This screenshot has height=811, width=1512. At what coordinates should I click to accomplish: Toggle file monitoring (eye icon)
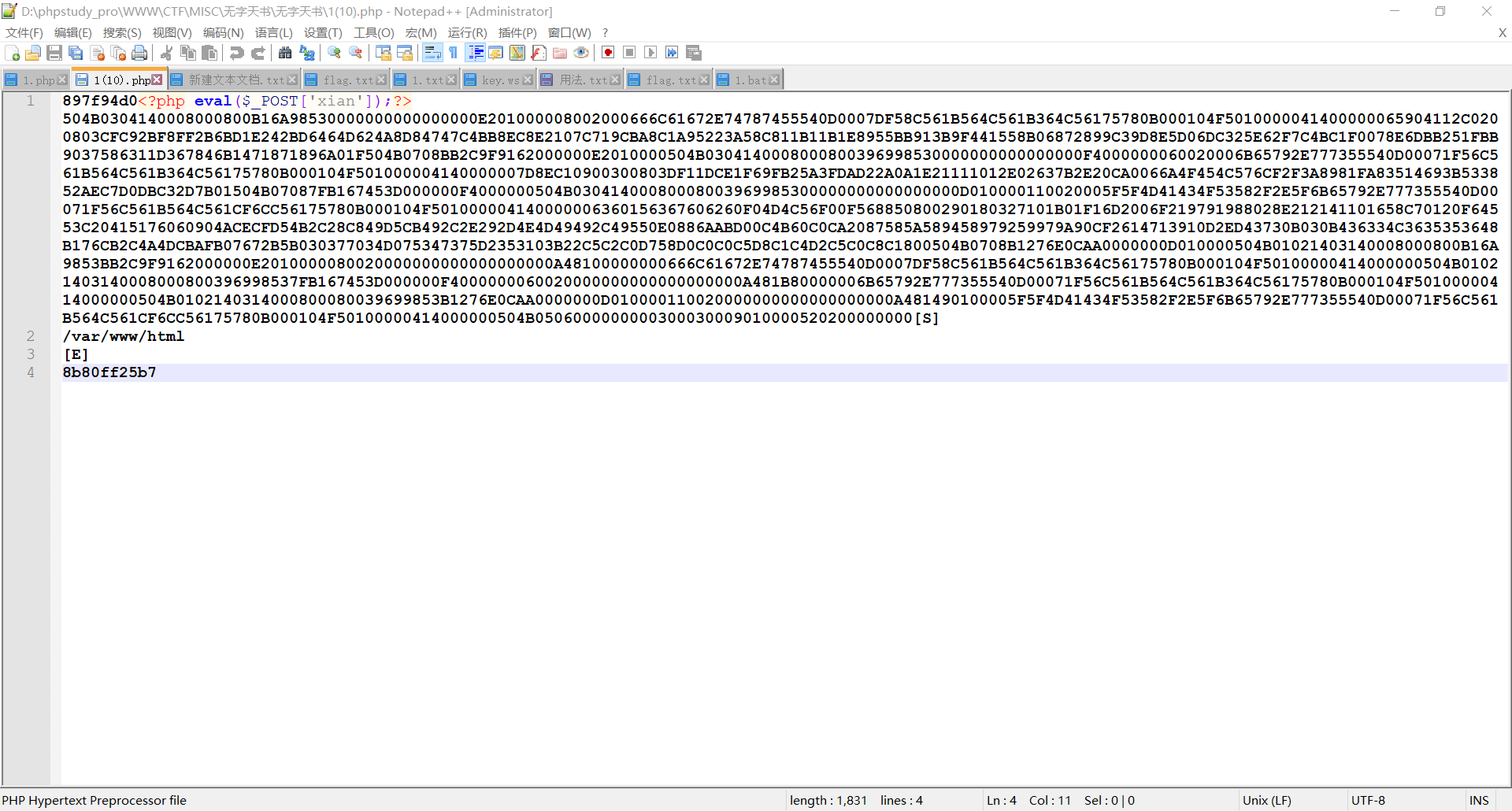(x=581, y=53)
